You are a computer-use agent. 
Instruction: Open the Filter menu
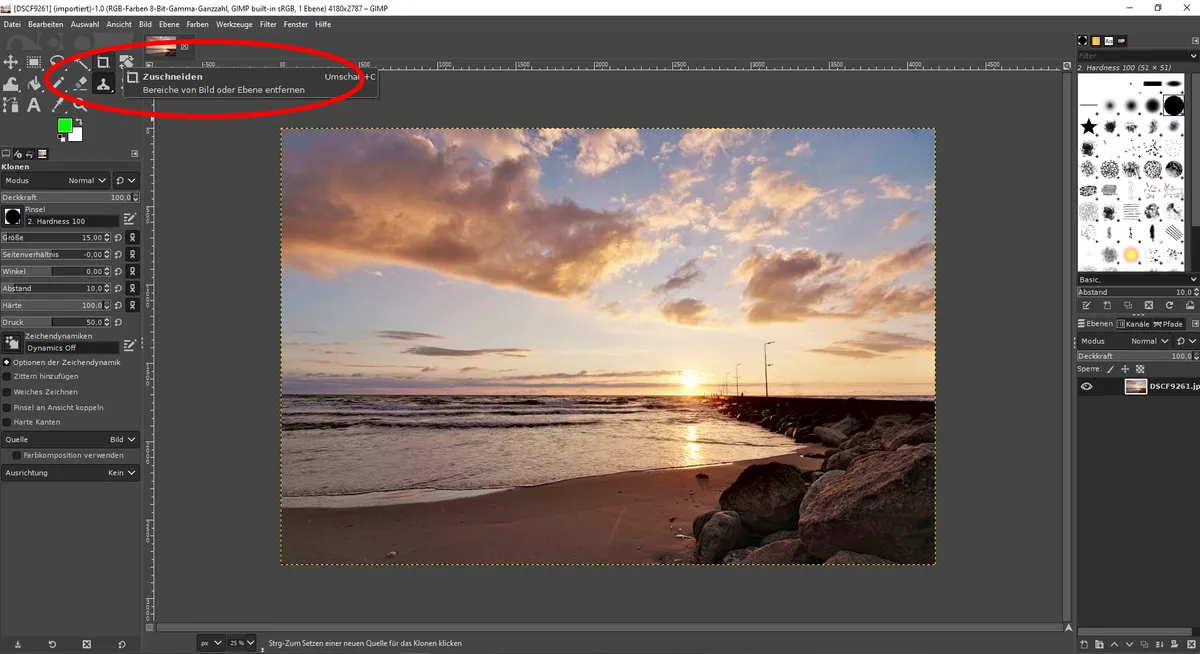(x=268, y=24)
